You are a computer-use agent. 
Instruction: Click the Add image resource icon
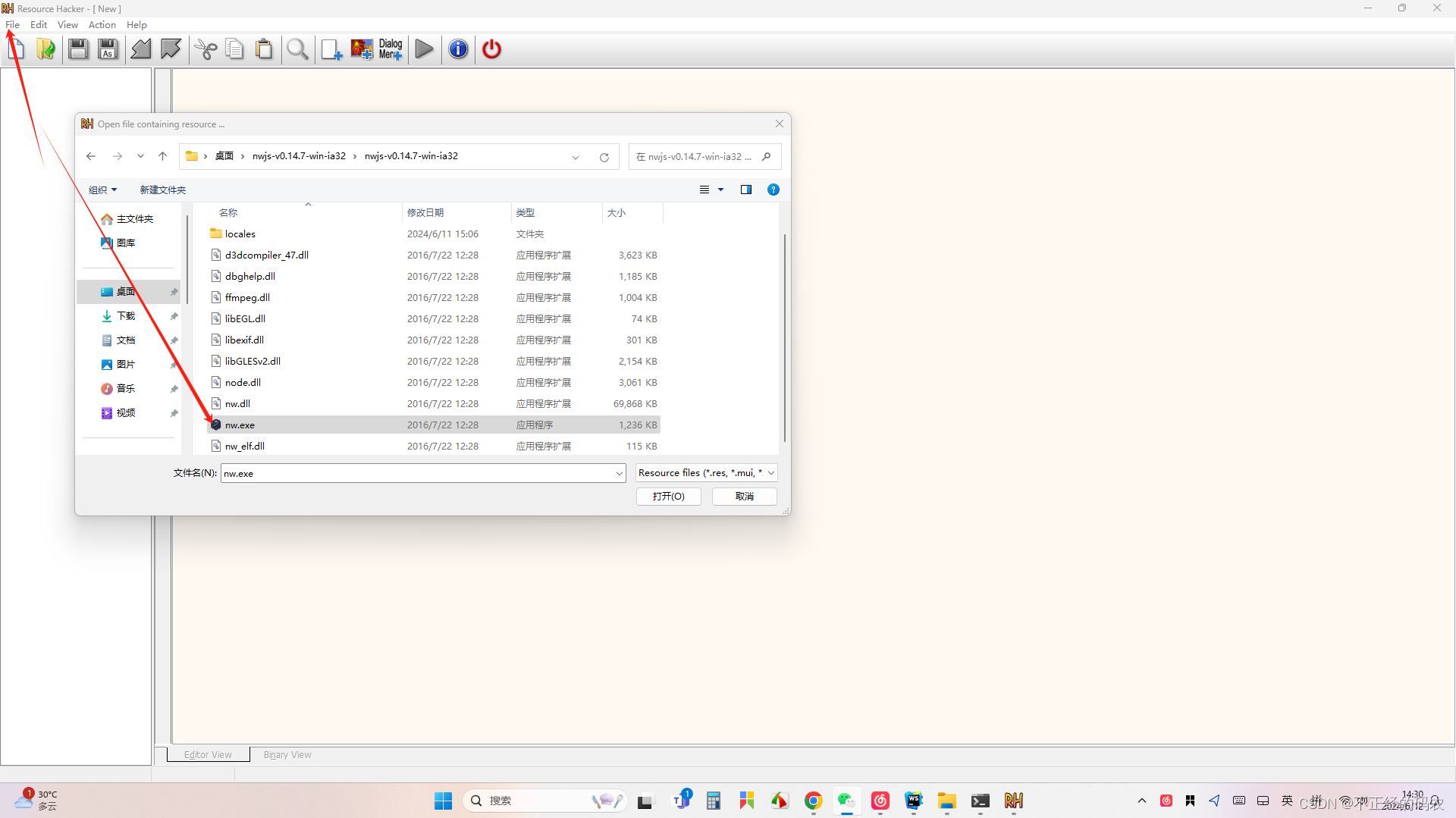(x=362, y=49)
